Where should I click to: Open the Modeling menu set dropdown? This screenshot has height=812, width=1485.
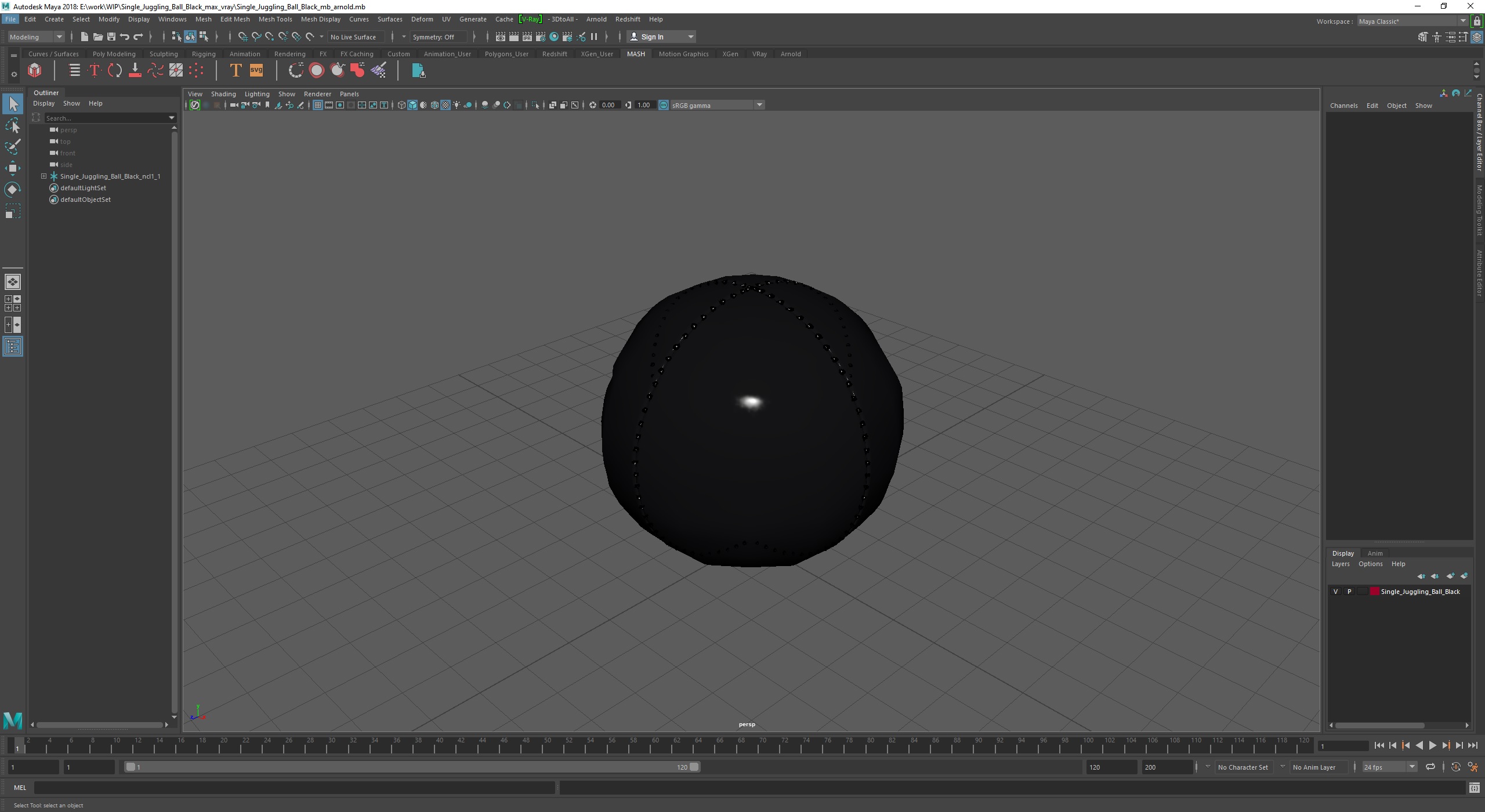[x=36, y=37]
